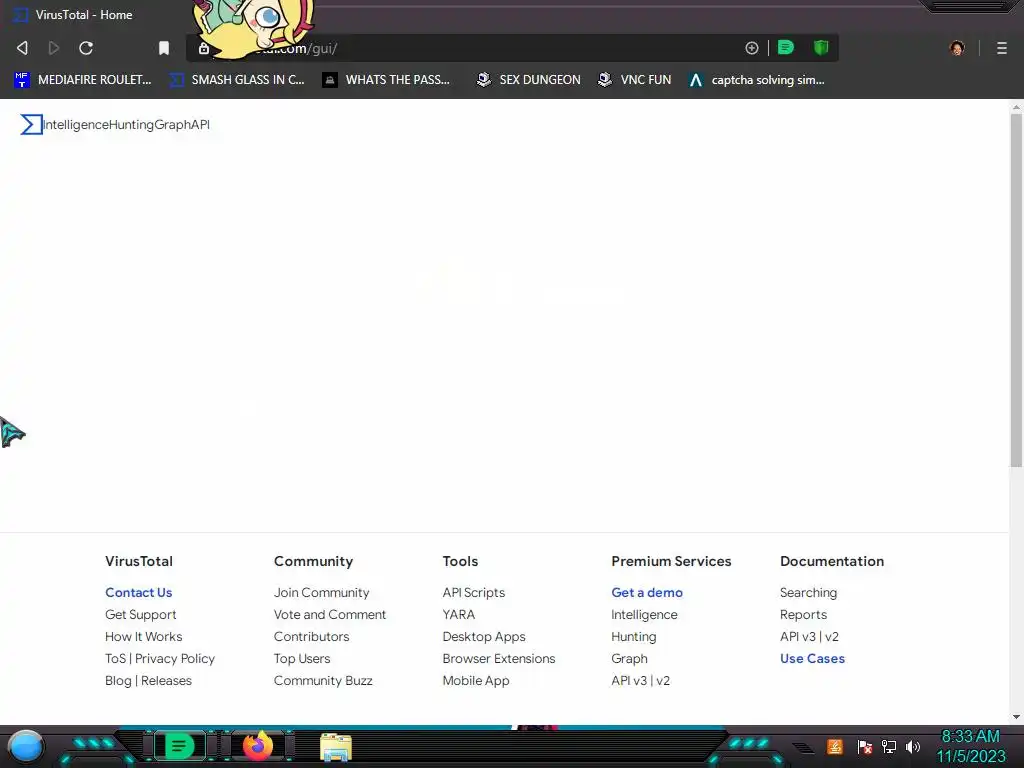Open the SMASH GLASS IN C... bookmark
Image resolution: width=1024 pixels, height=768 pixels.
[236, 80]
